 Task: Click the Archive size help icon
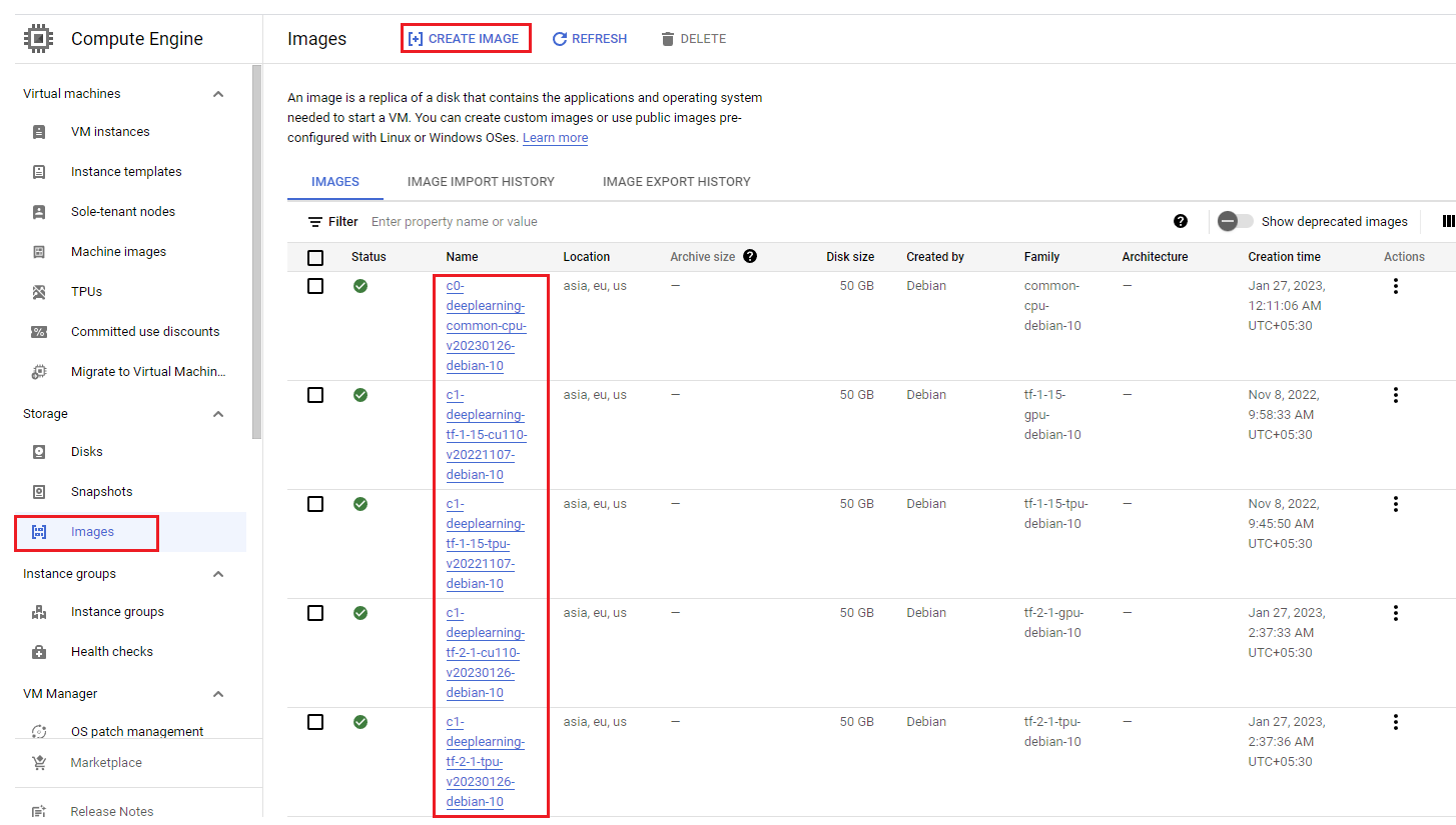click(x=750, y=256)
